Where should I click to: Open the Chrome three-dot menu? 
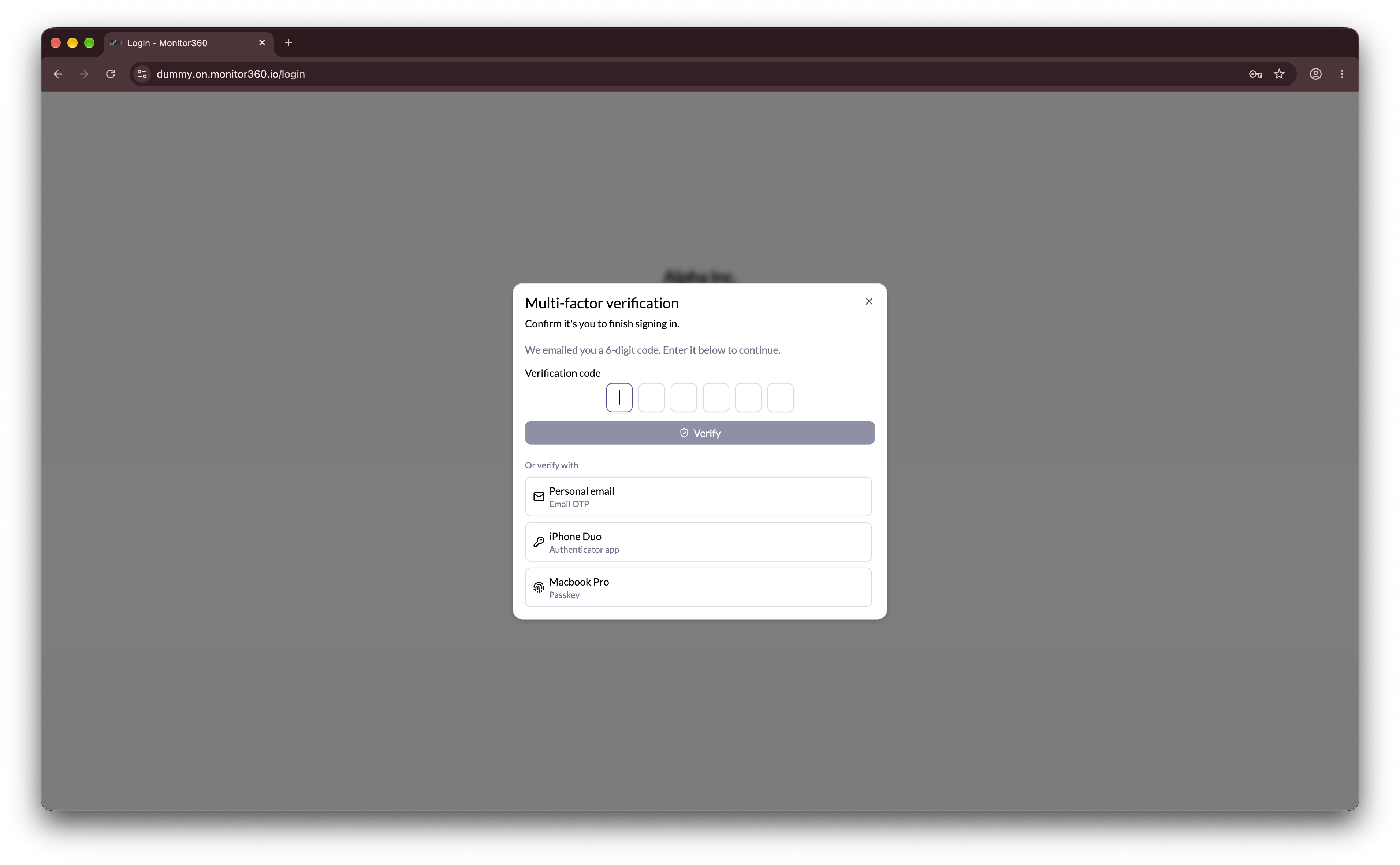[1342, 74]
